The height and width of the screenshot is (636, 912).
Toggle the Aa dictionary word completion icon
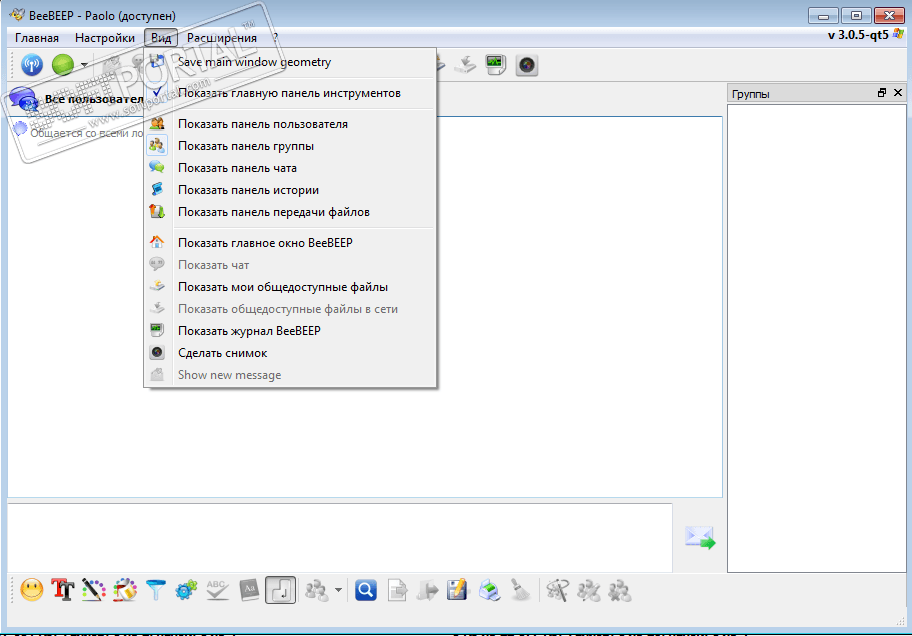pos(249,590)
